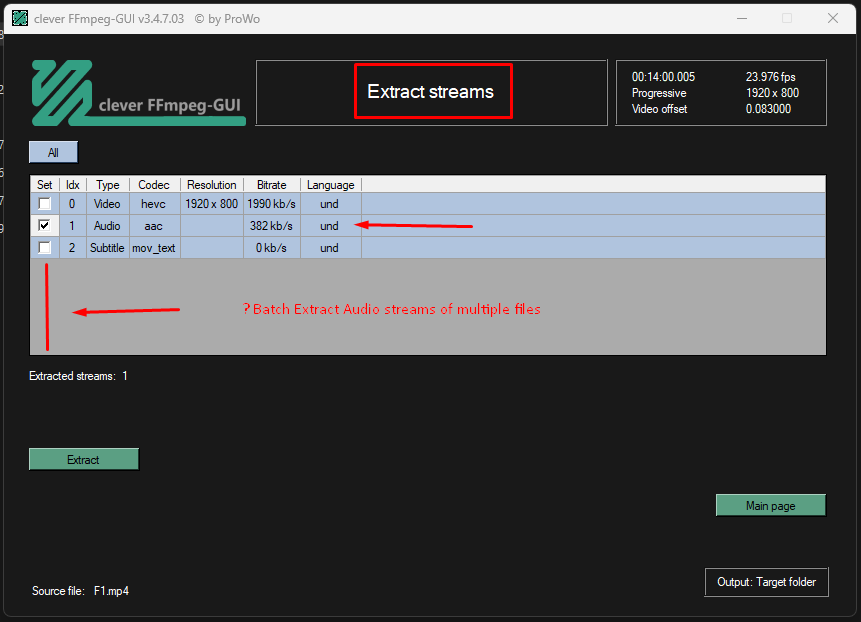Screen dimensions: 861x622
Task: Click the Codec column header
Action: click(154, 185)
